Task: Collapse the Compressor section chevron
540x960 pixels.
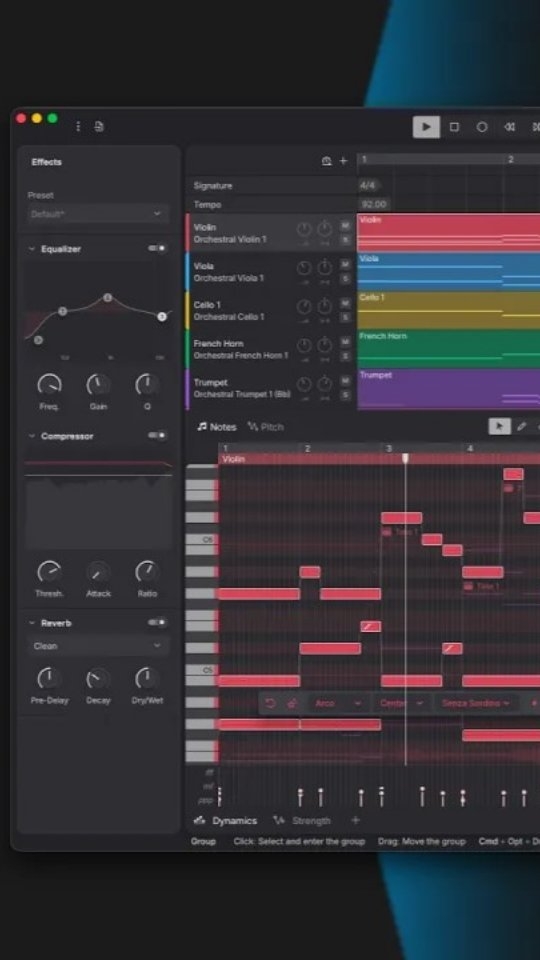Action: tap(32, 436)
